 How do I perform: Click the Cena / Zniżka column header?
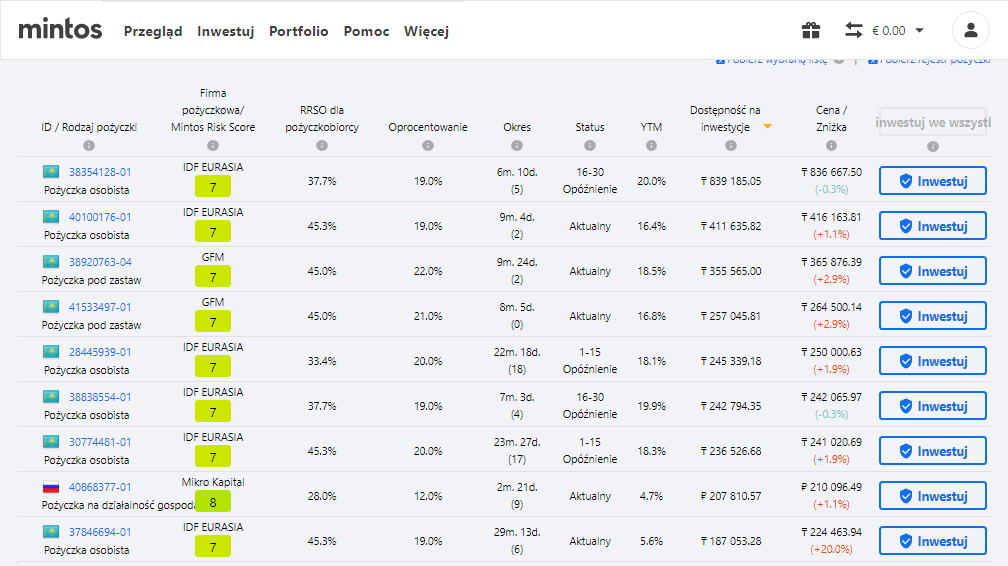tap(831, 118)
